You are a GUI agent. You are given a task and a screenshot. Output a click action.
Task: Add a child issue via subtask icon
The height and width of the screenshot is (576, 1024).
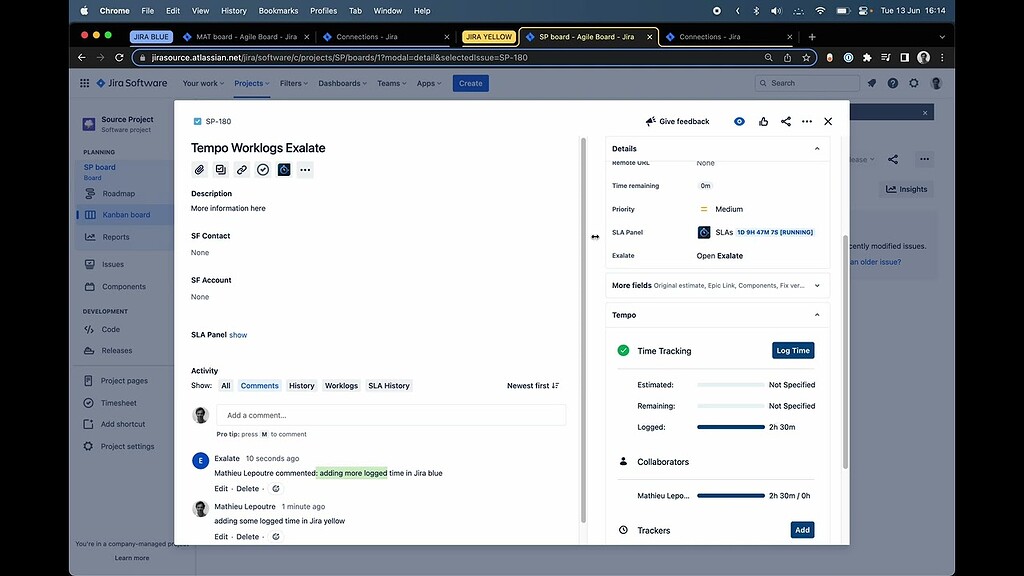[x=220, y=170]
